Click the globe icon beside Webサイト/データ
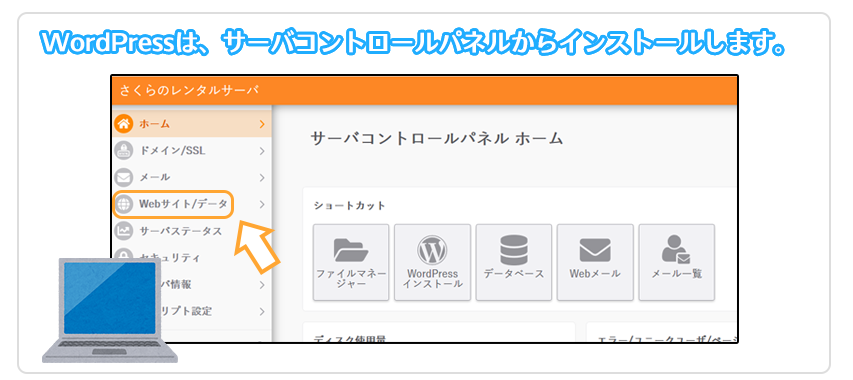This screenshot has width=853, height=380. point(124,204)
